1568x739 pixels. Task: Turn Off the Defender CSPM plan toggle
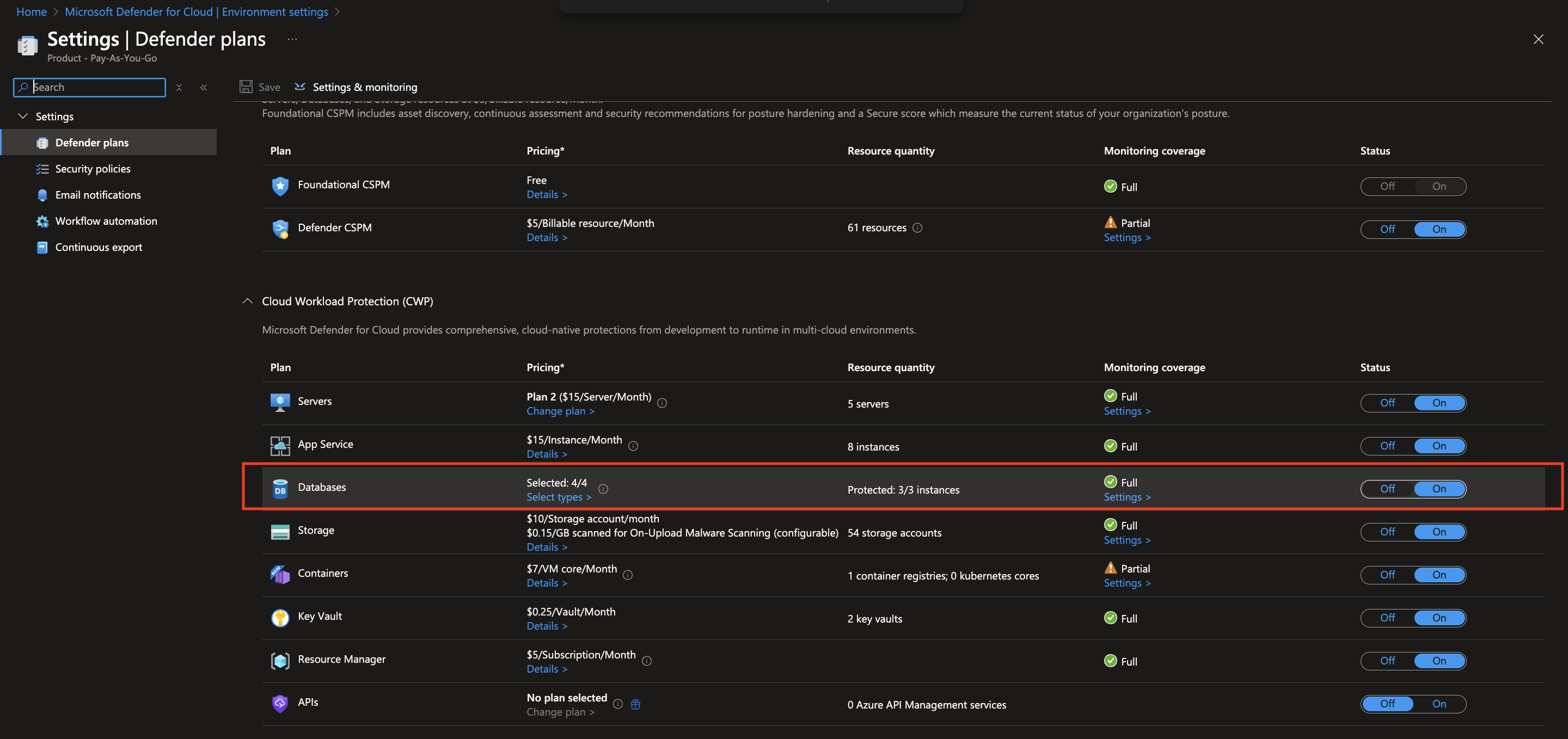[1387, 229]
